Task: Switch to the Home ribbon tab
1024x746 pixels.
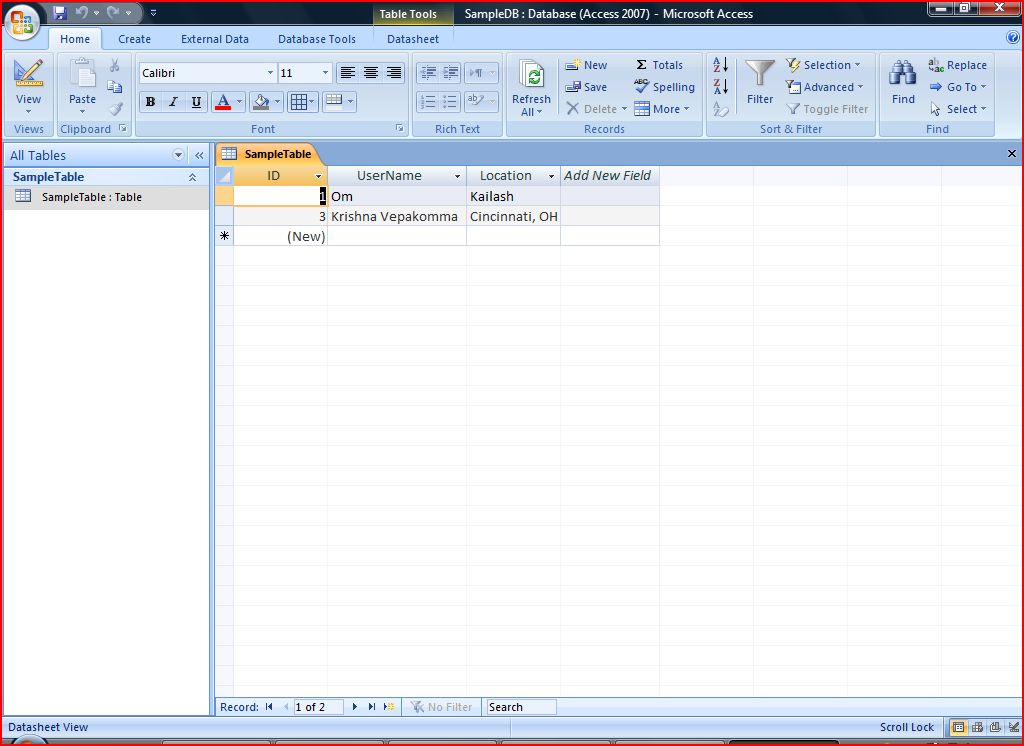Action: click(x=75, y=39)
